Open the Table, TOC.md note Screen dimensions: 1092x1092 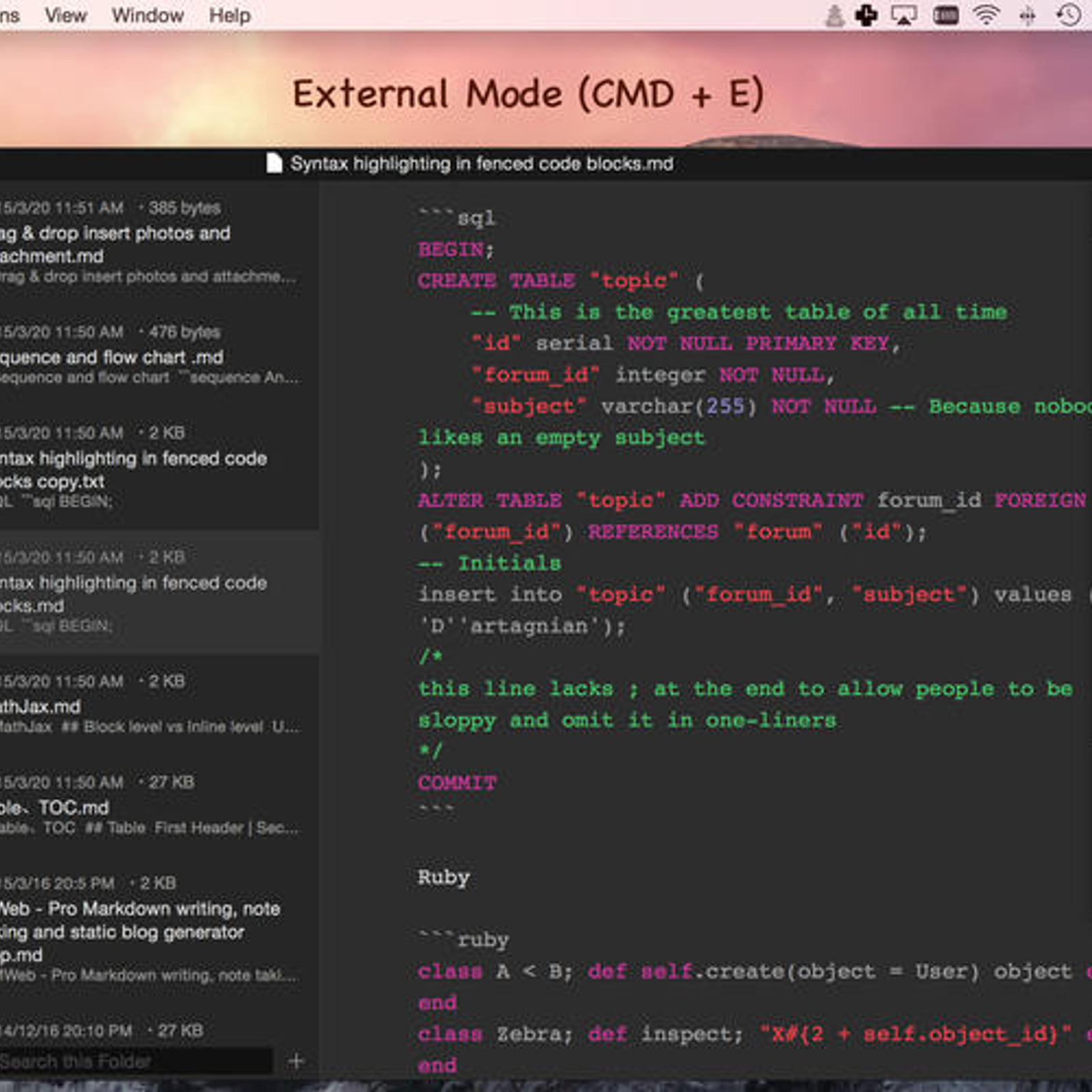(160, 805)
